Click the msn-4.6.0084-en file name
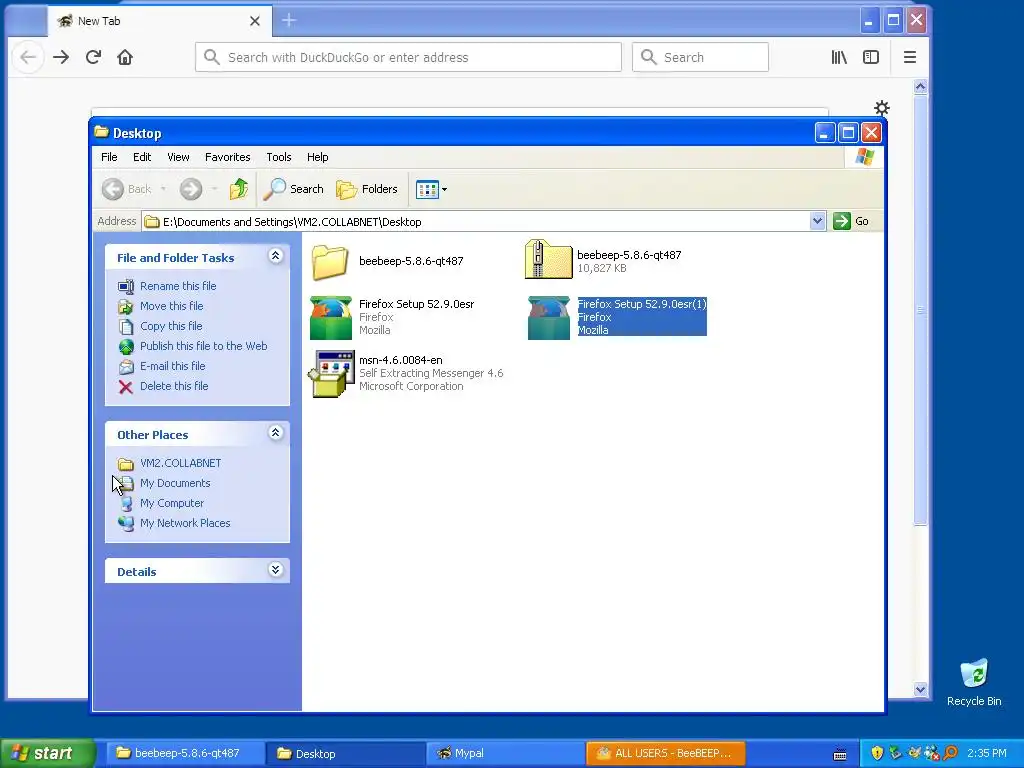 pos(400,360)
